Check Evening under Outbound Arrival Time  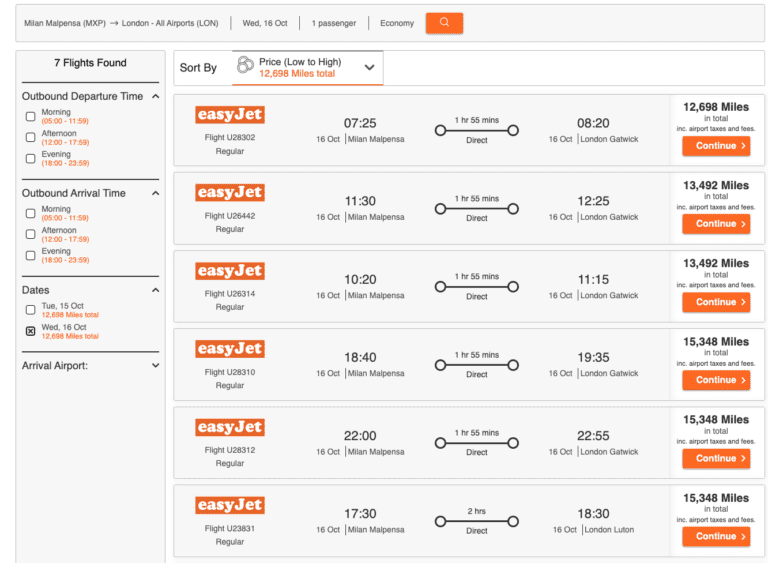click(30, 255)
